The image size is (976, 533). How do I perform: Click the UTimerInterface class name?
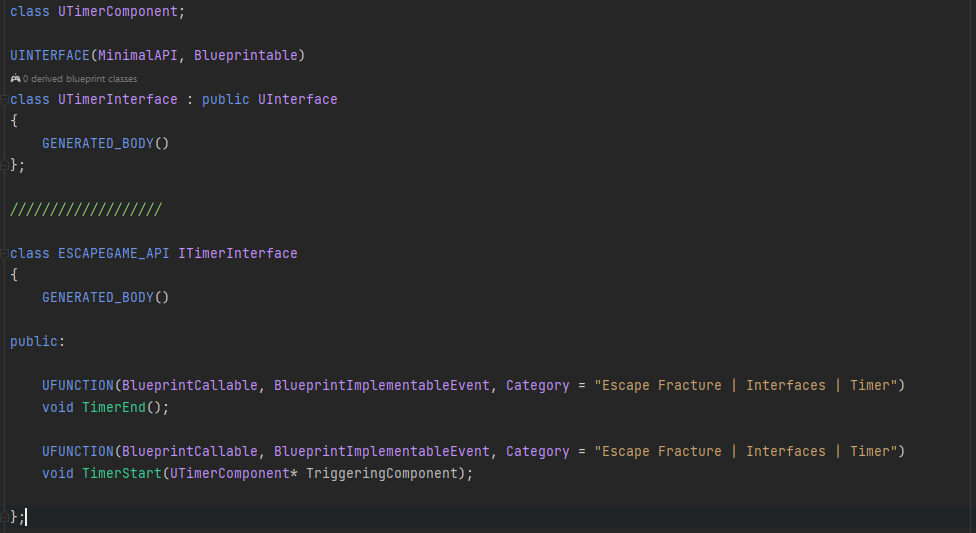point(118,100)
